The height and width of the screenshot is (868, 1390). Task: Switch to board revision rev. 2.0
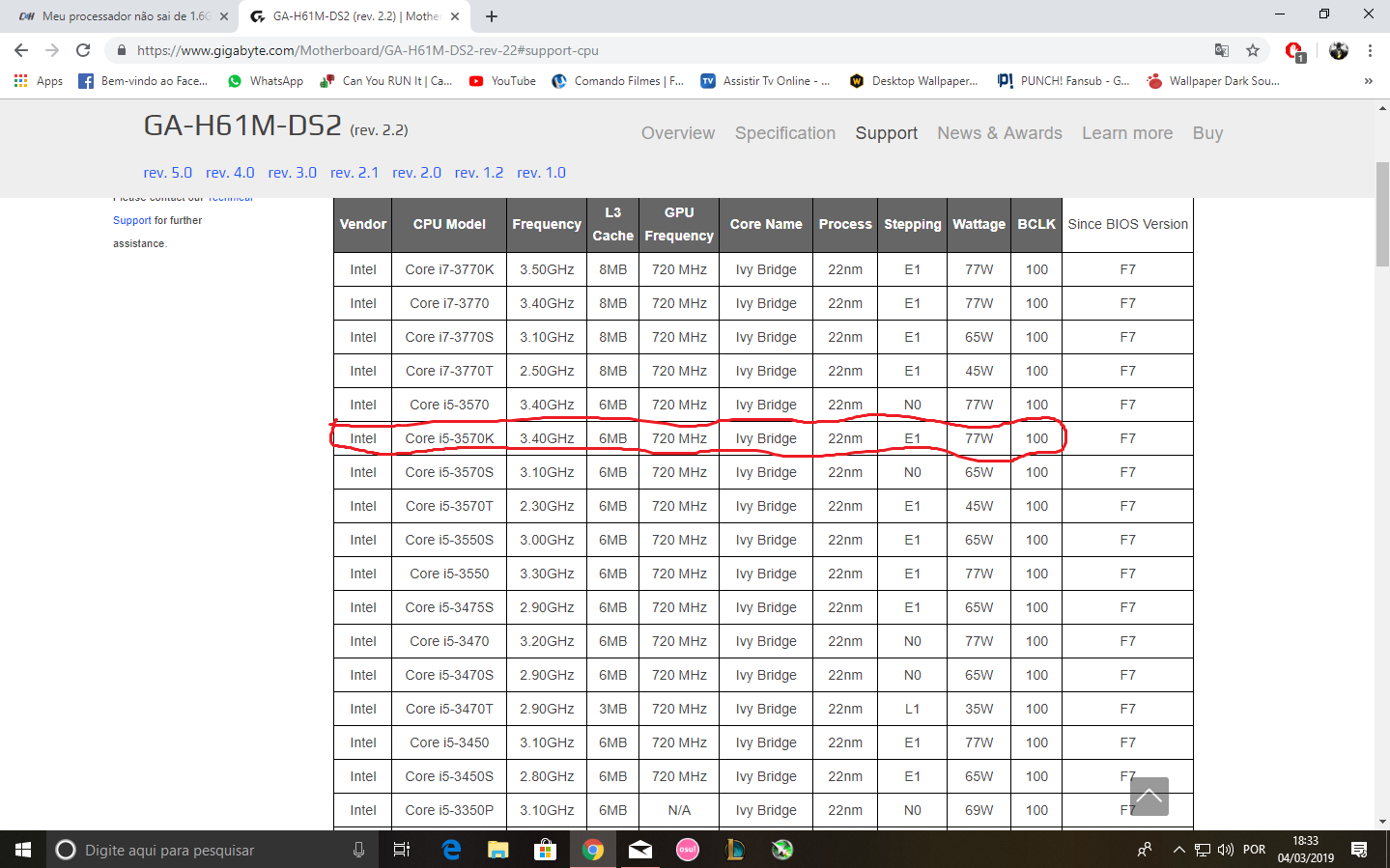pos(416,173)
